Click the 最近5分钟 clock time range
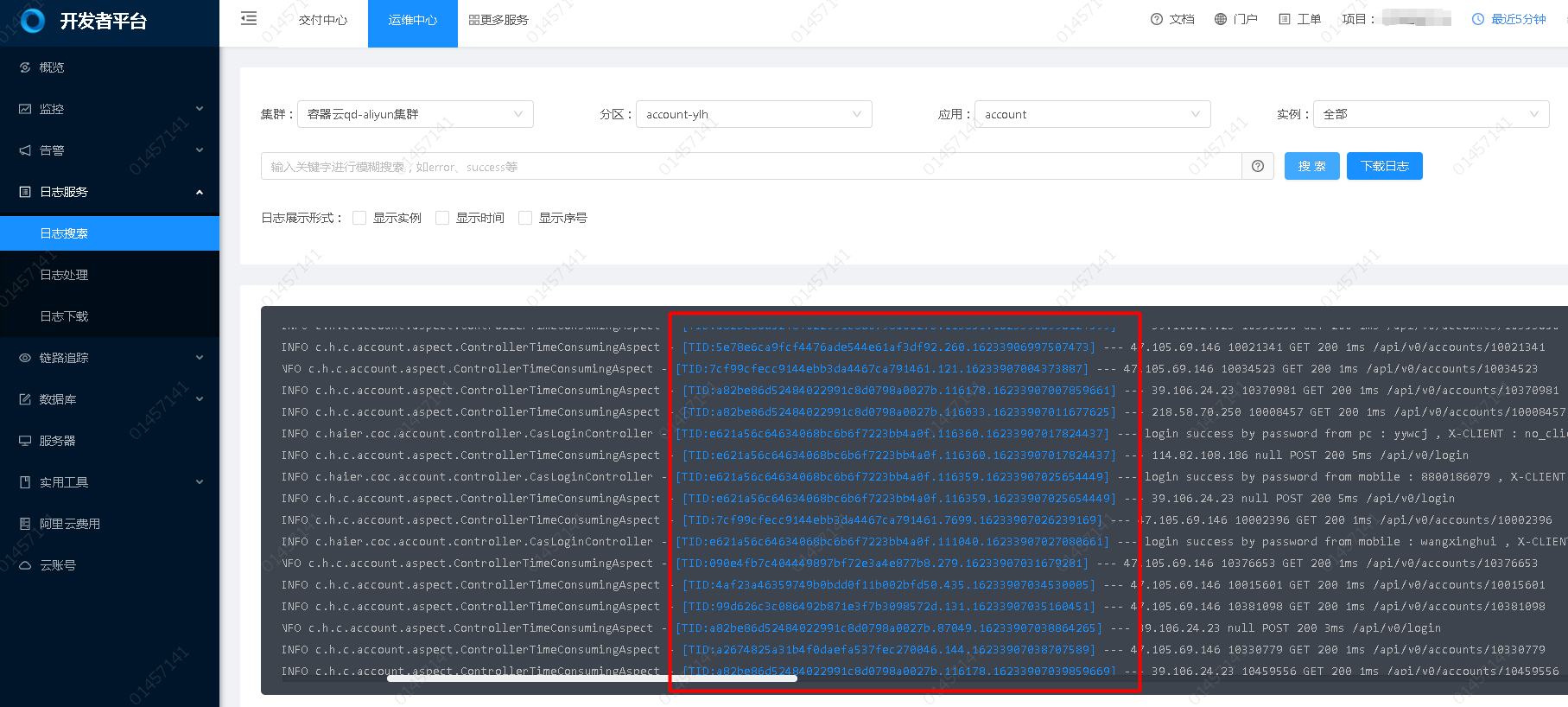 1508,19
